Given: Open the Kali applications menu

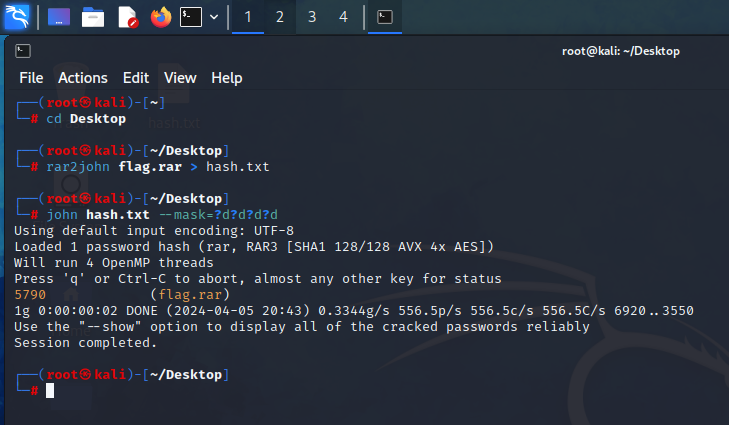Looking at the screenshot, I should pyautogui.click(x=17, y=16).
